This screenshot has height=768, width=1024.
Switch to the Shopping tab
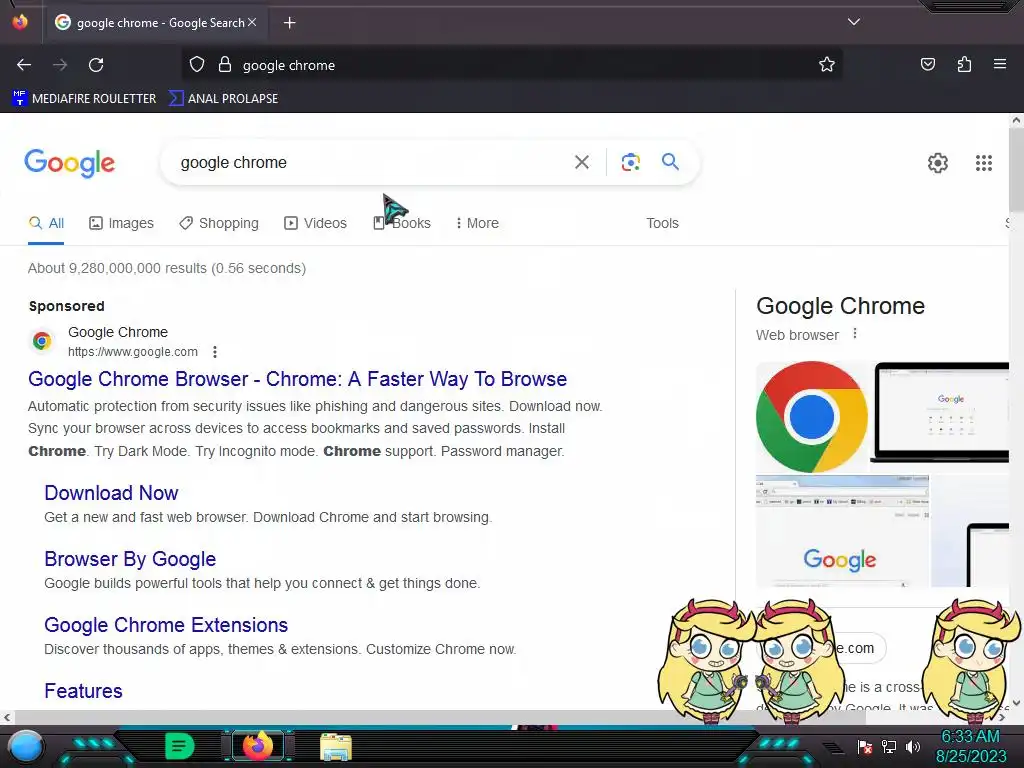pos(219,223)
